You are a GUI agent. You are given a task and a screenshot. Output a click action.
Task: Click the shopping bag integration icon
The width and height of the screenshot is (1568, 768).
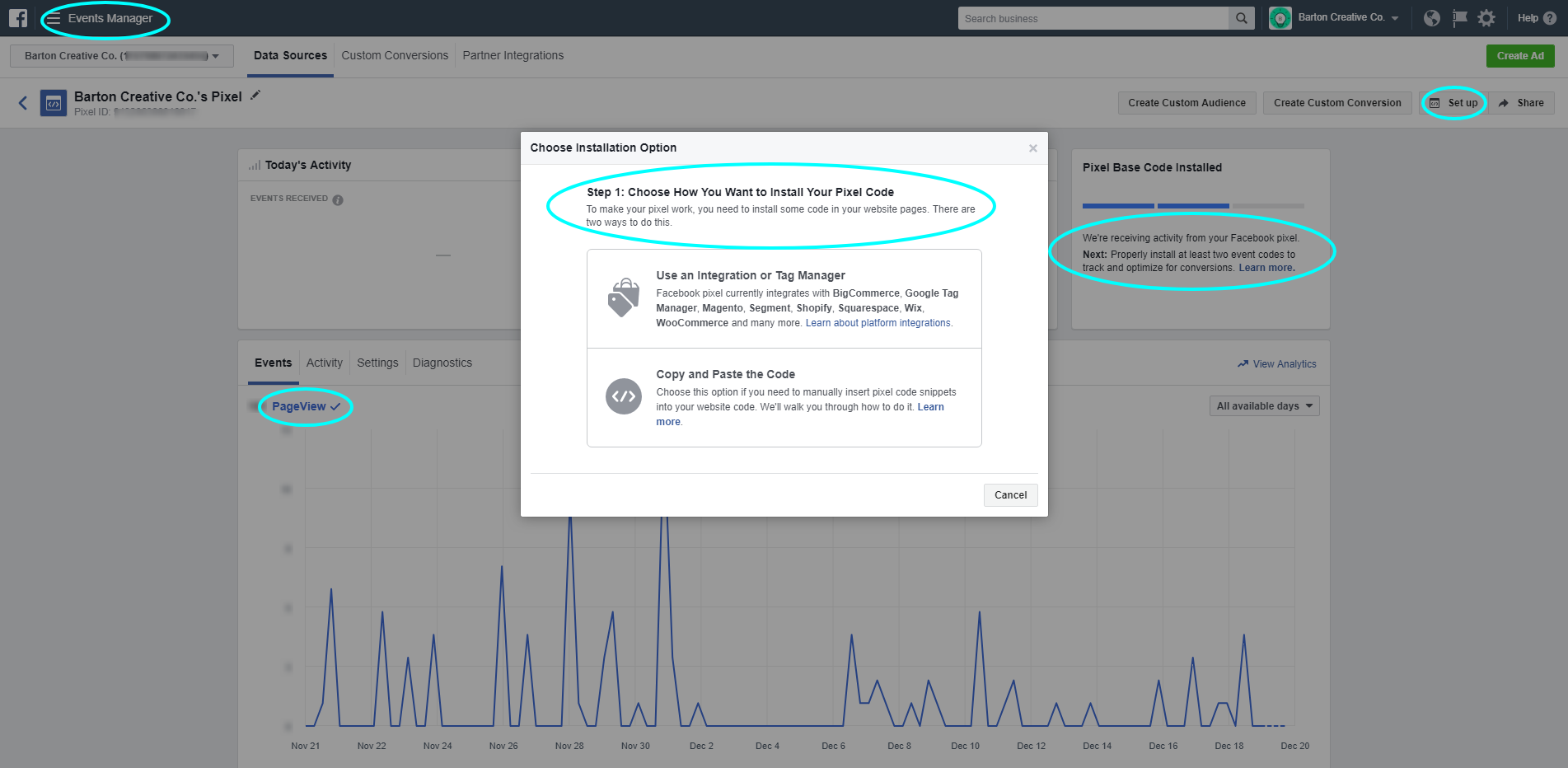[624, 297]
